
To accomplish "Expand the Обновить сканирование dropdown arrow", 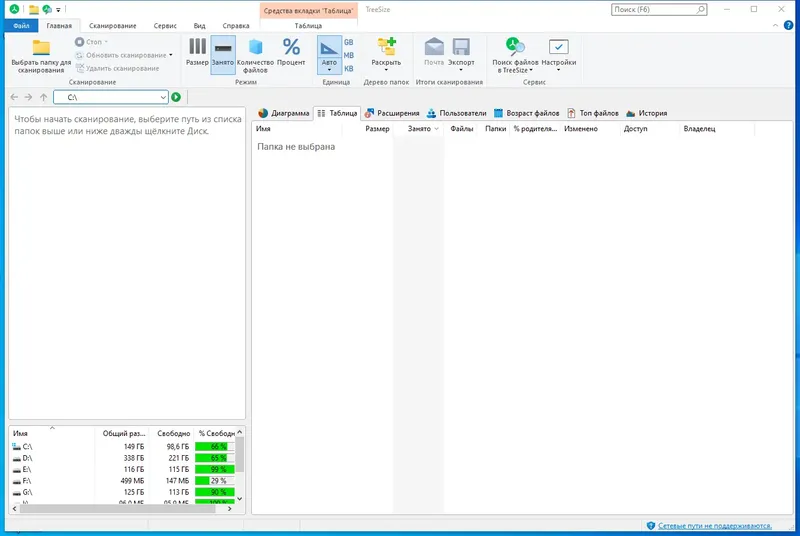I will coord(171,55).
